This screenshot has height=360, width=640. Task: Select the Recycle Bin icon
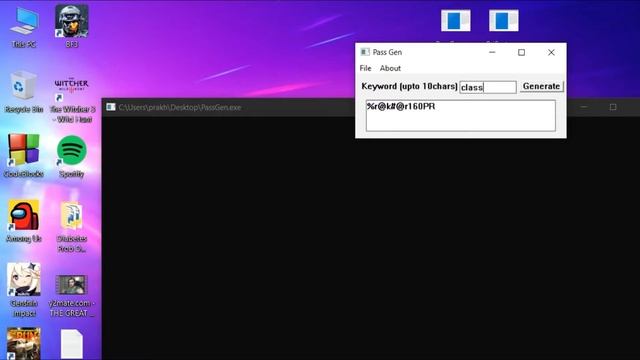(x=24, y=92)
